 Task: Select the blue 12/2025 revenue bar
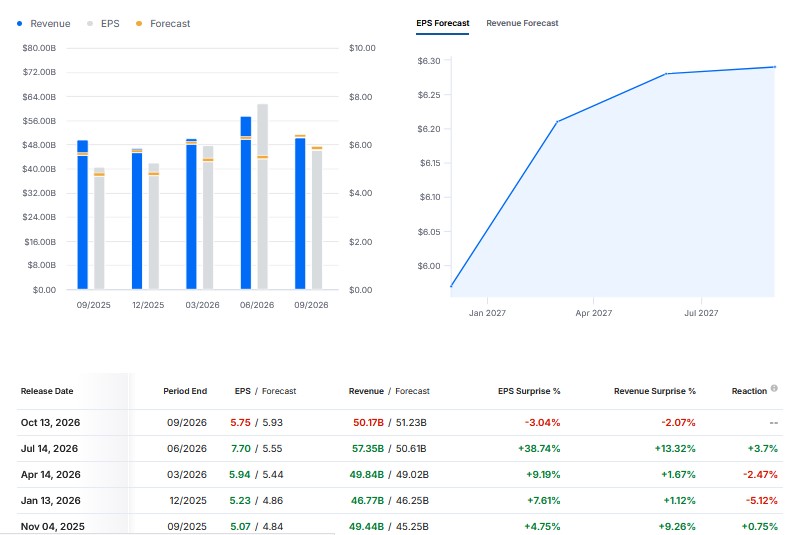tap(137, 219)
